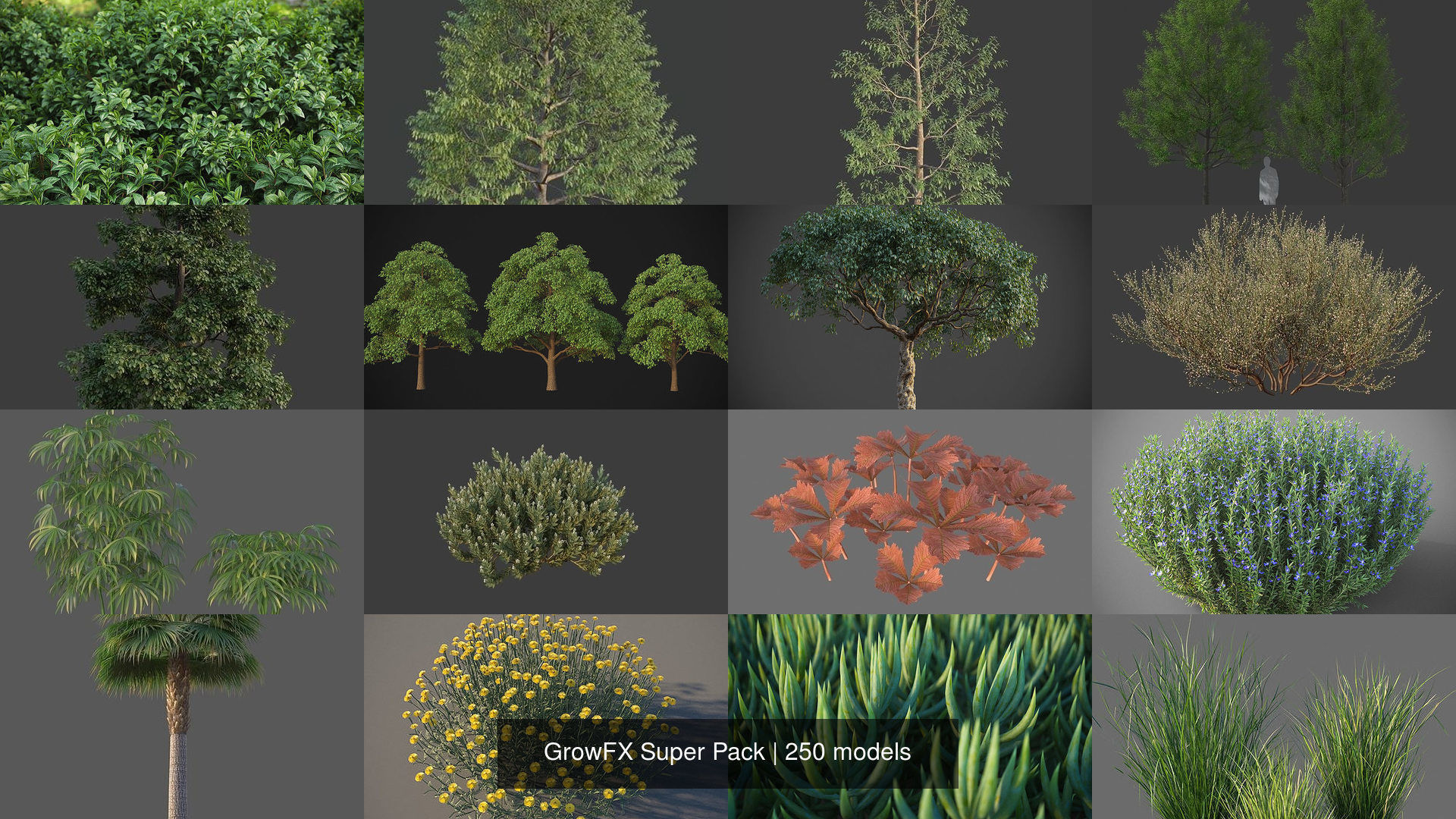
Task: Open the dark layered foliage tree thumbnail
Action: (182, 307)
